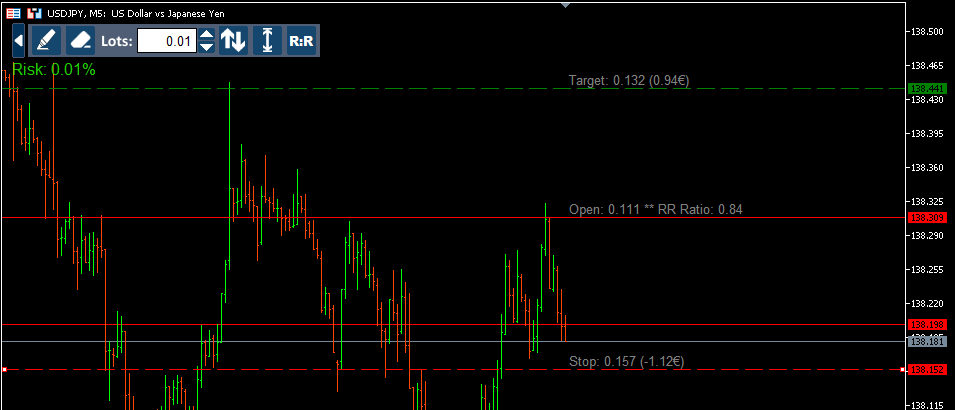The width and height of the screenshot is (955, 410).
Task: Decrease lots with down stepper arrow
Action: coord(207,48)
